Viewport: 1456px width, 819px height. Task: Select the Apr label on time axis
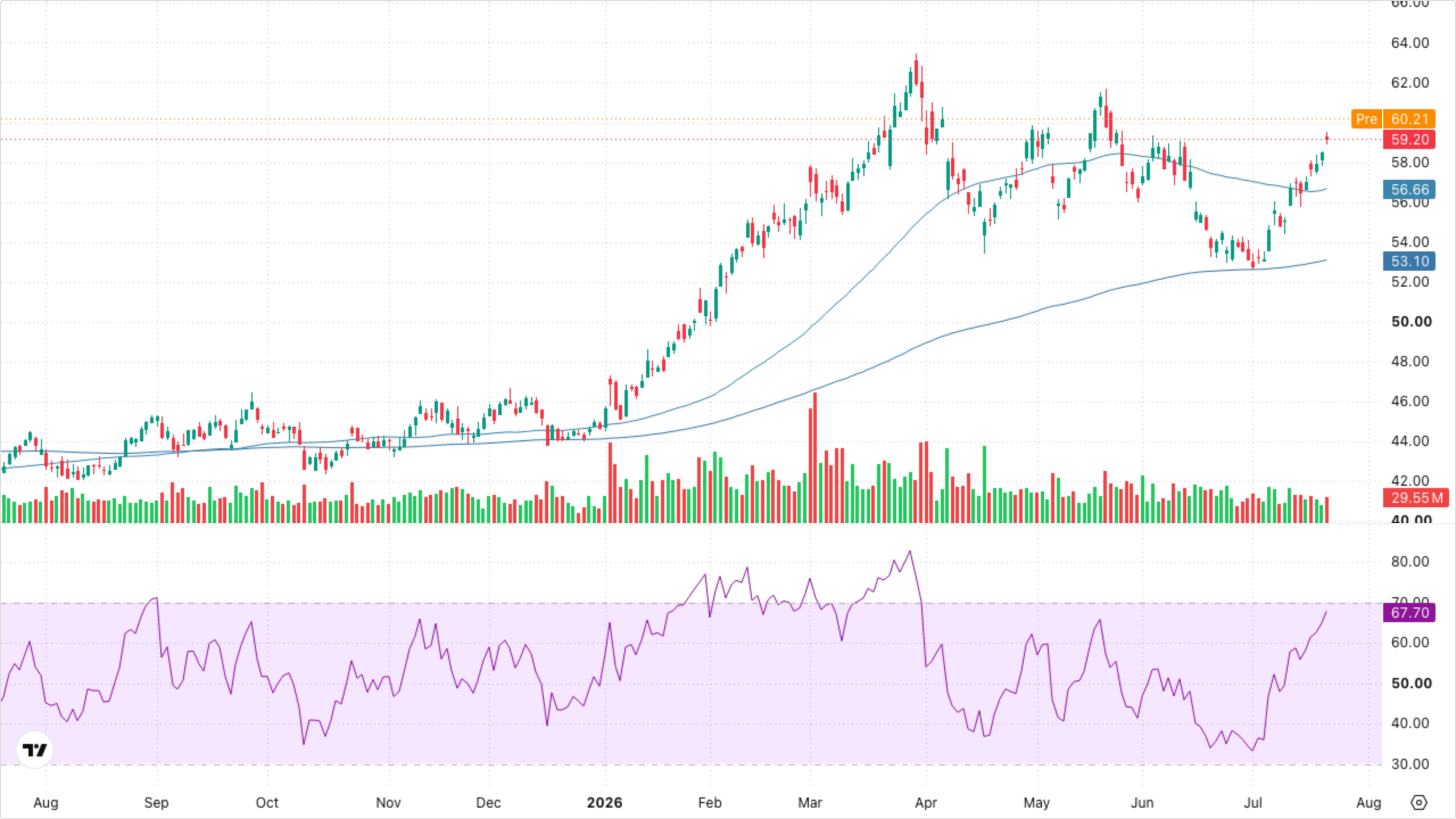(926, 803)
